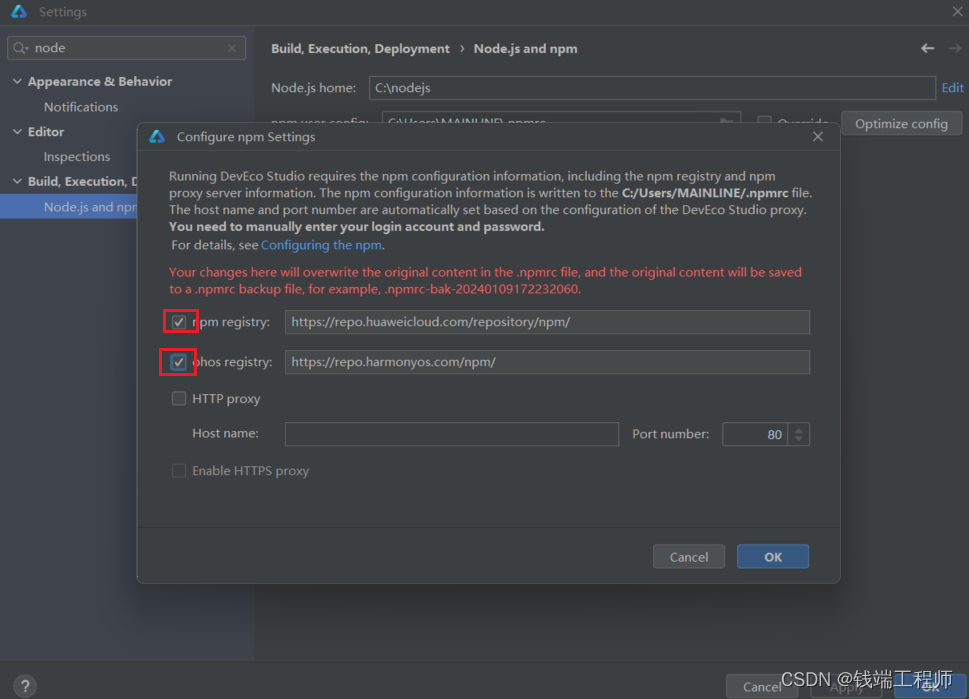
Task: Open the Configuring the npm link
Action: click(x=321, y=245)
